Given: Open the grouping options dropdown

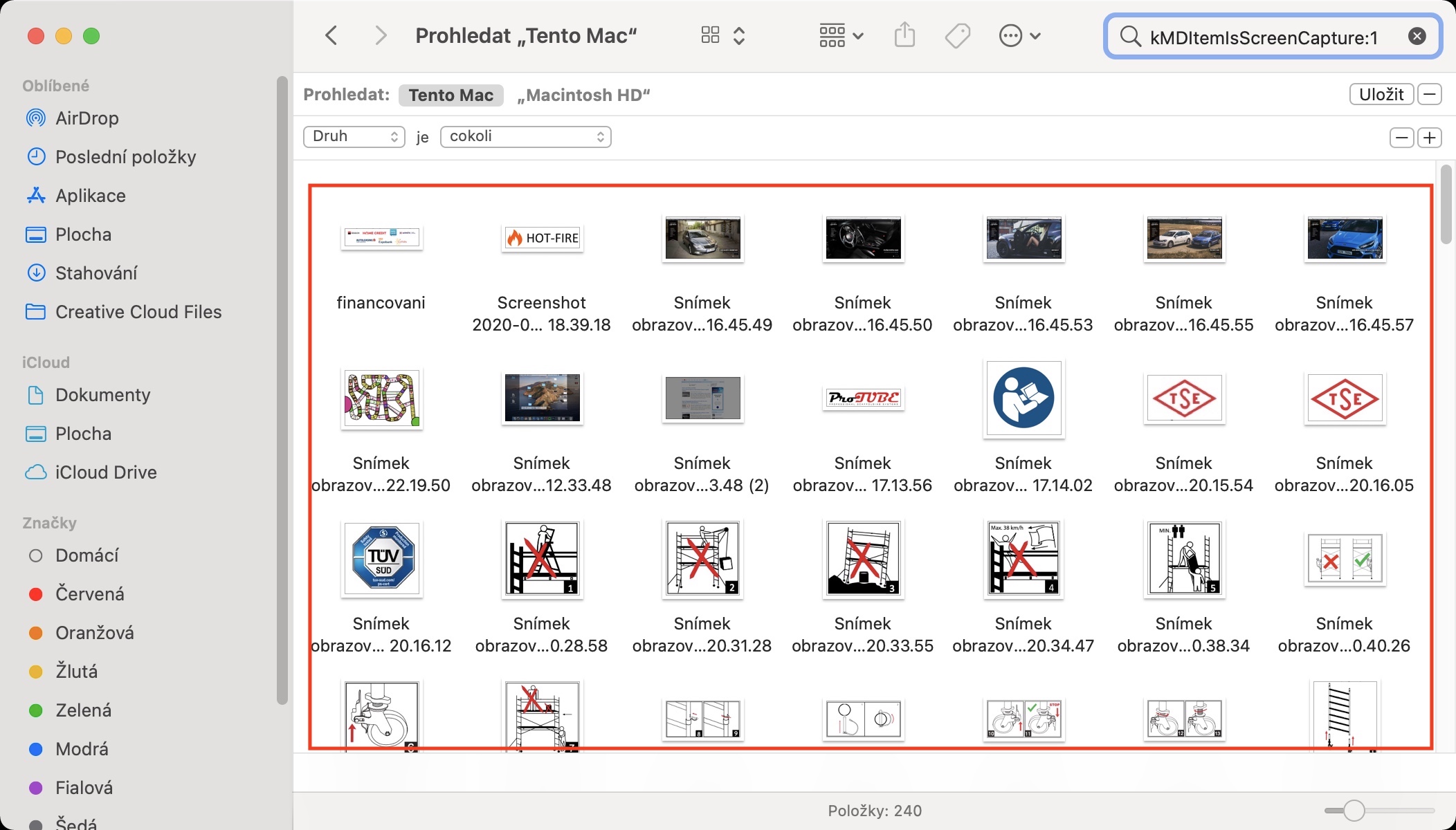Looking at the screenshot, I should (841, 35).
